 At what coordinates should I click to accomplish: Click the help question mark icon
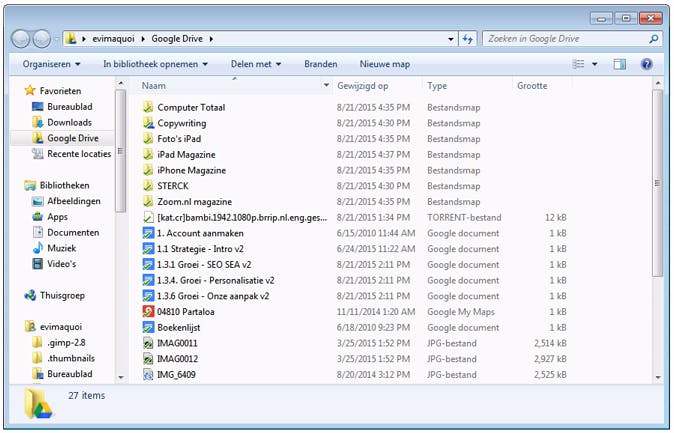tap(647, 64)
